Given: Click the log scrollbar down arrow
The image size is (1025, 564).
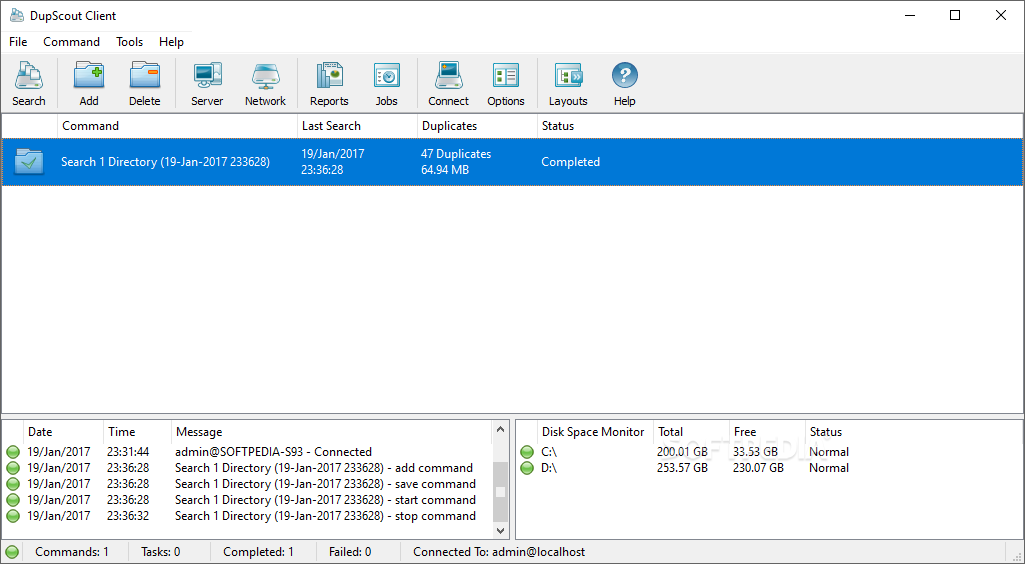Looking at the screenshot, I should tap(500, 531).
